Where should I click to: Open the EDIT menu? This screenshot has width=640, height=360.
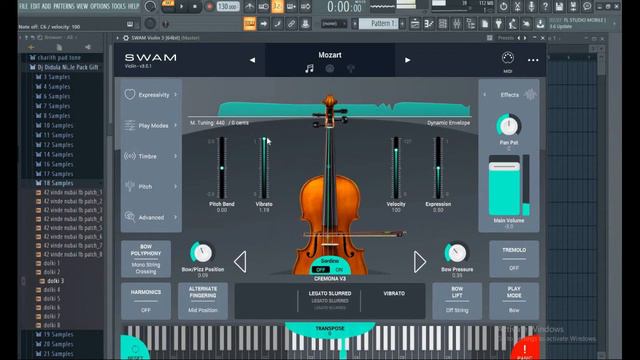(x=35, y=6)
